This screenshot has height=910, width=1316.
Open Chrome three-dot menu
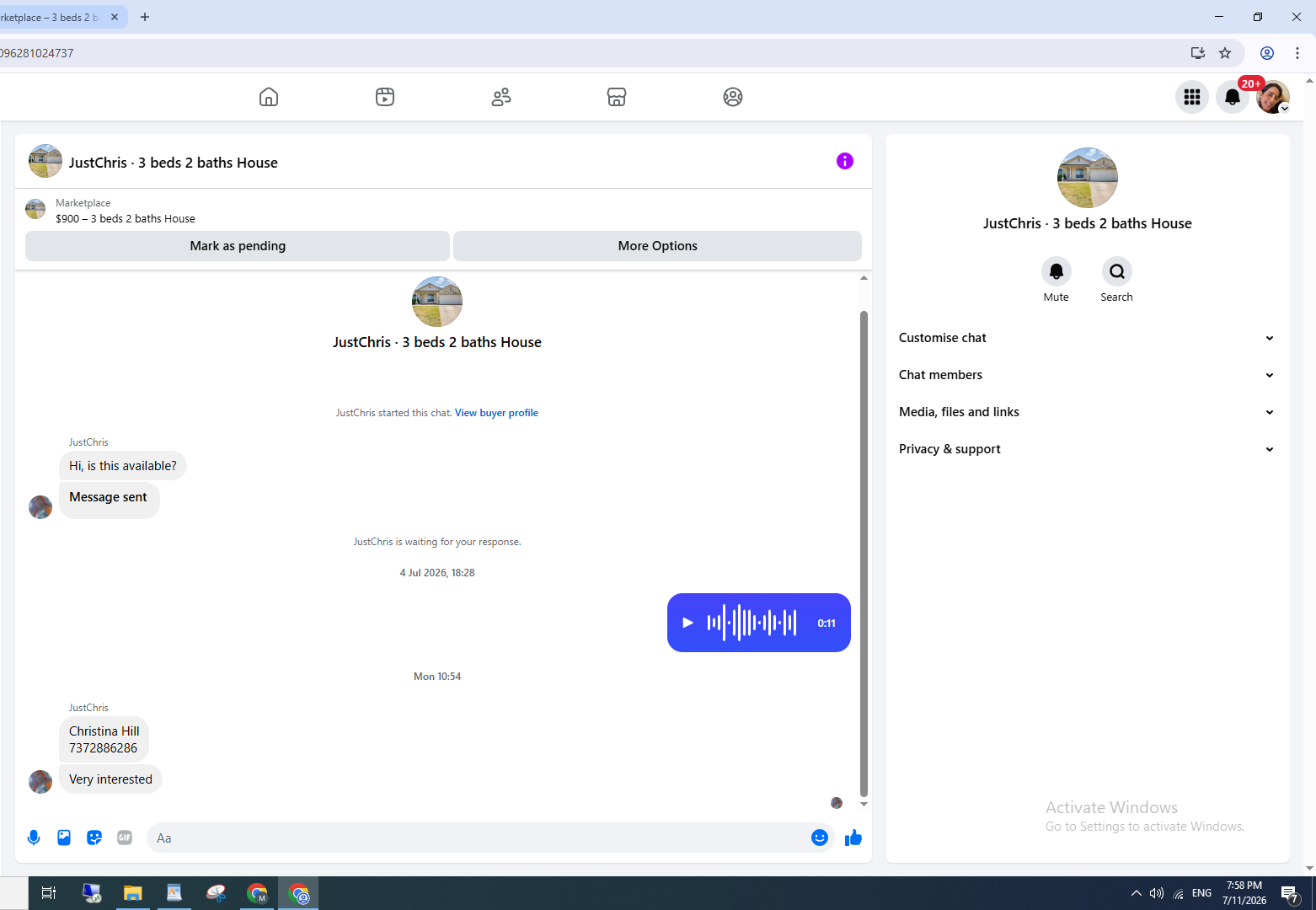pos(1297,53)
